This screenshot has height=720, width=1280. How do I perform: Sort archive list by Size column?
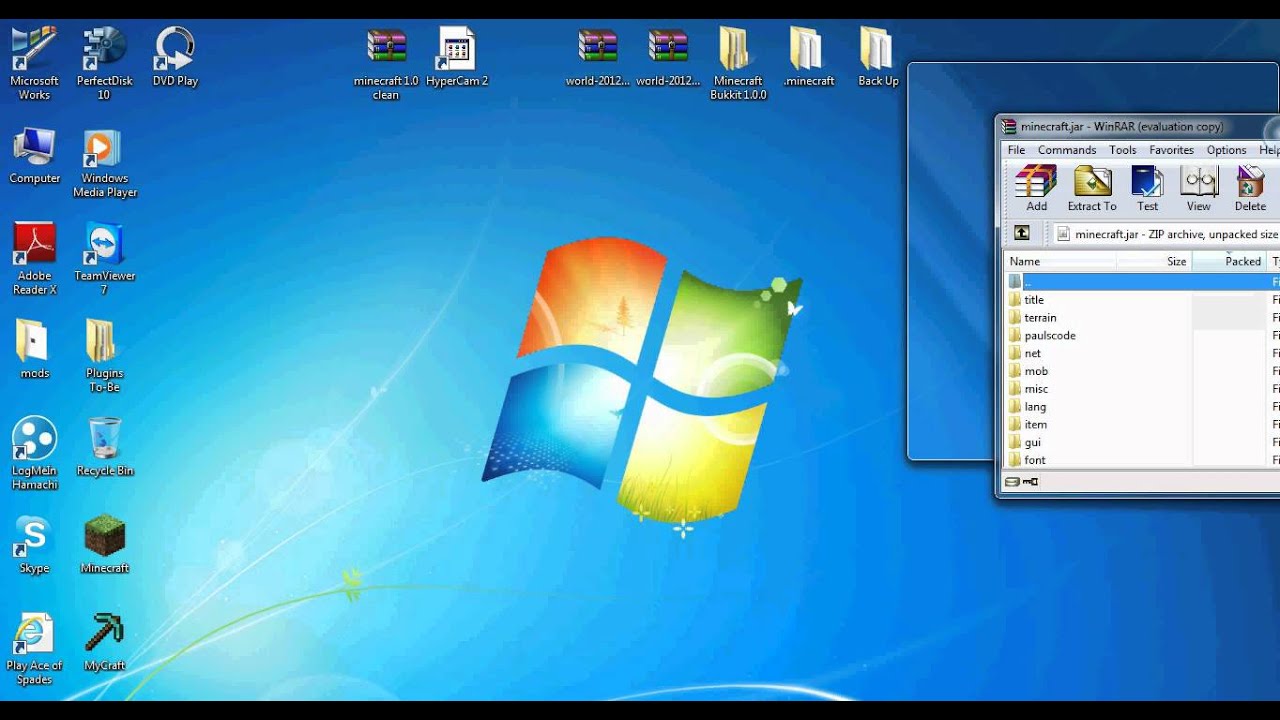pos(1154,261)
